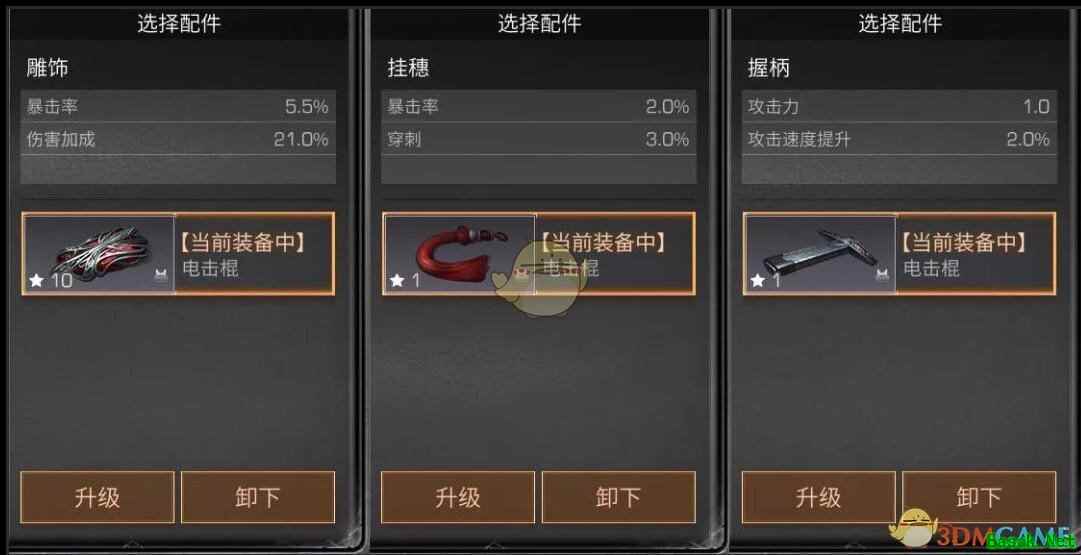Click the 1-star rating on the tassel
Image resolution: width=1081 pixels, height=555 pixels.
[405, 281]
